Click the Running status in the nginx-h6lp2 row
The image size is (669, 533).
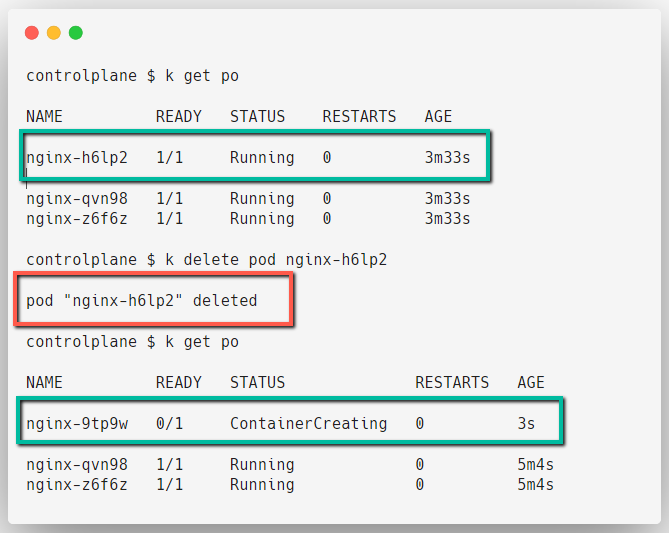[262, 157]
